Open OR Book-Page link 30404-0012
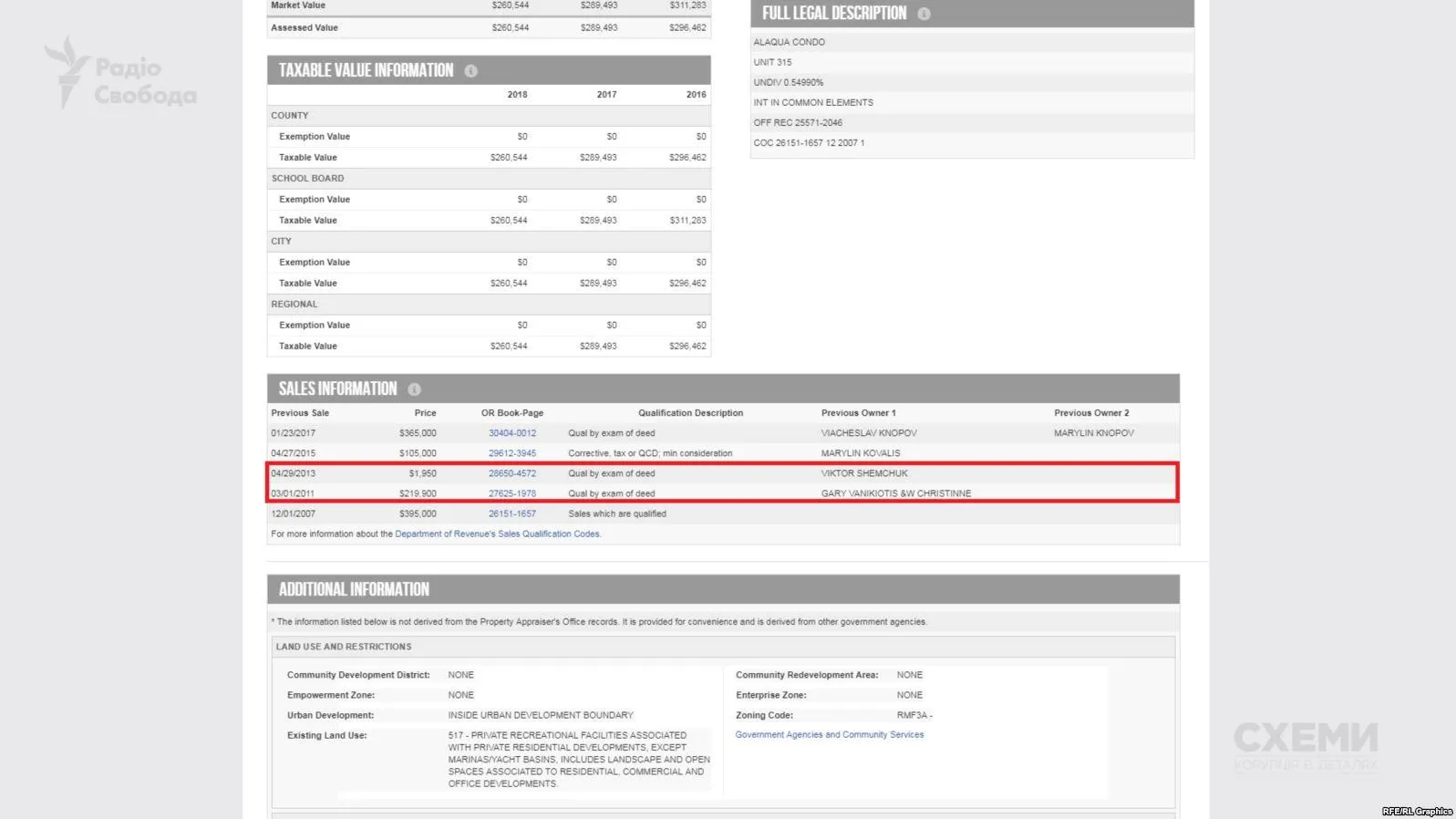Viewport: 1456px width, 819px height. pyautogui.click(x=511, y=433)
